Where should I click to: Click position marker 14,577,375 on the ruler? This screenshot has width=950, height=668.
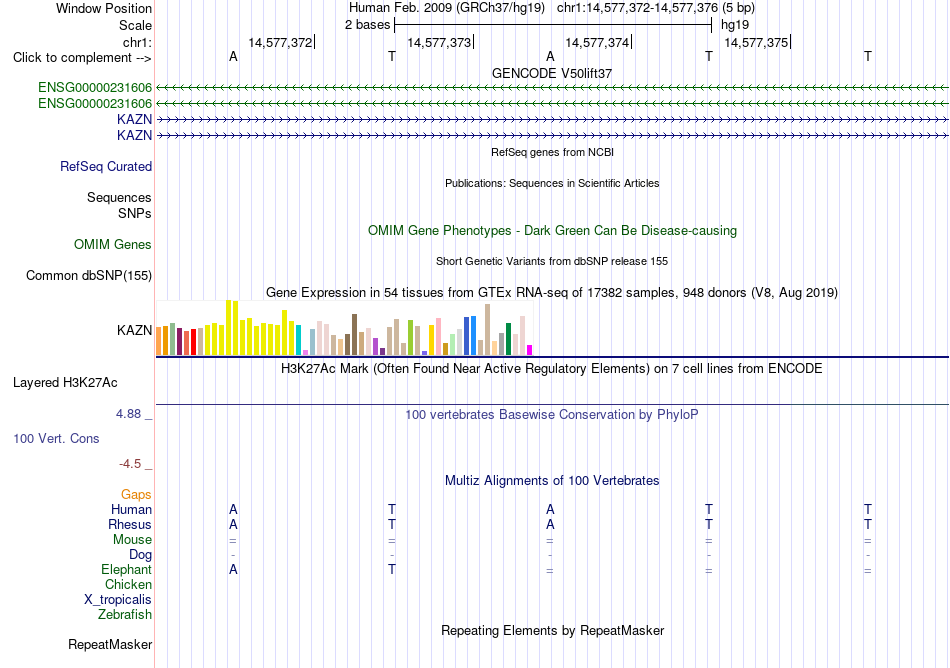[x=757, y=42]
